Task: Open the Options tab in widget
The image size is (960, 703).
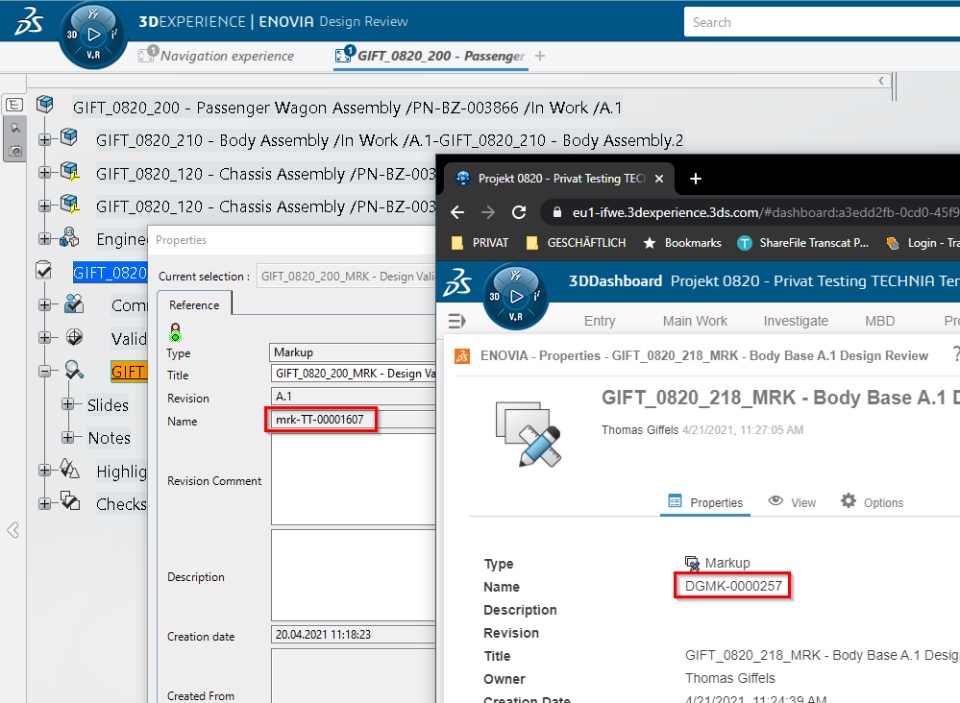Action: [872, 502]
